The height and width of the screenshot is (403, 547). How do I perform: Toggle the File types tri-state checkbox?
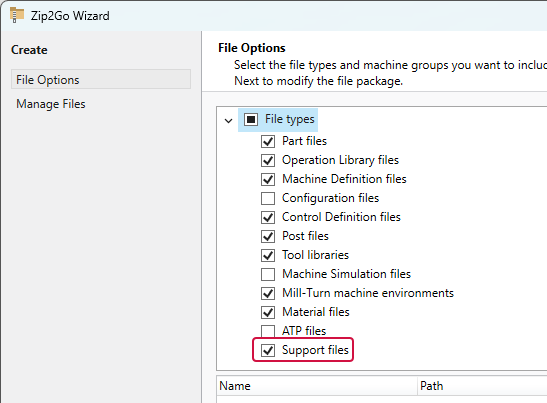click(x=251, y=119)
